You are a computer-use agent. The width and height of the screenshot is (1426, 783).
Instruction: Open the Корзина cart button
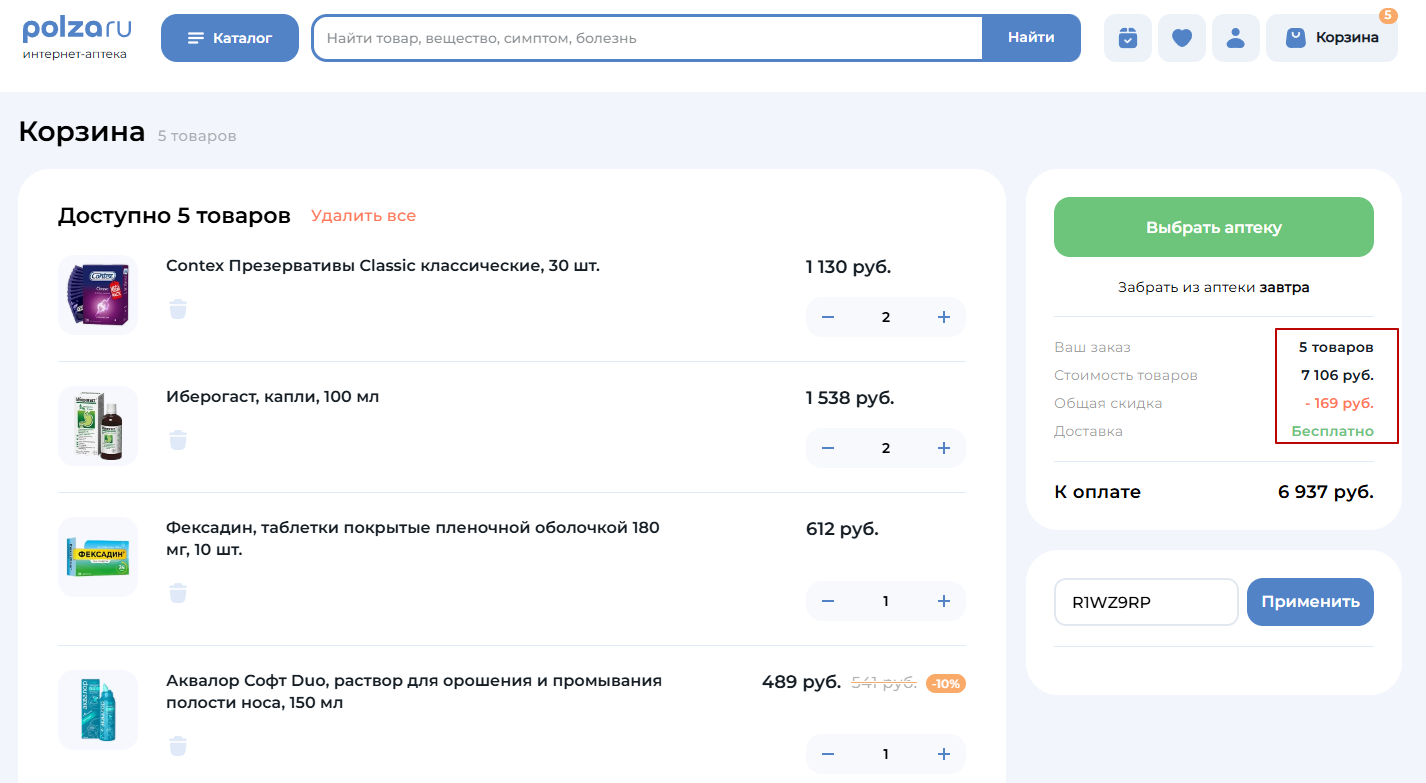(1332, 38)
